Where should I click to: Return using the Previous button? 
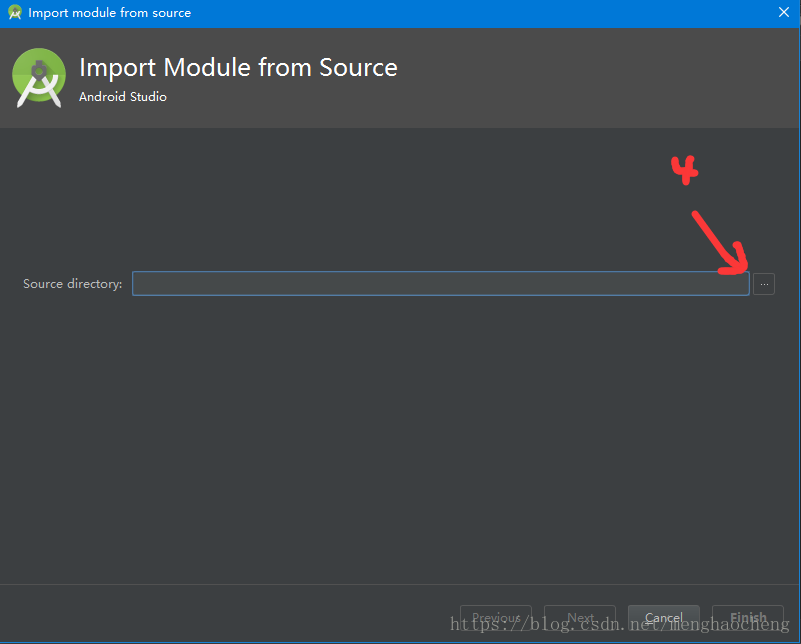(496, 618)
